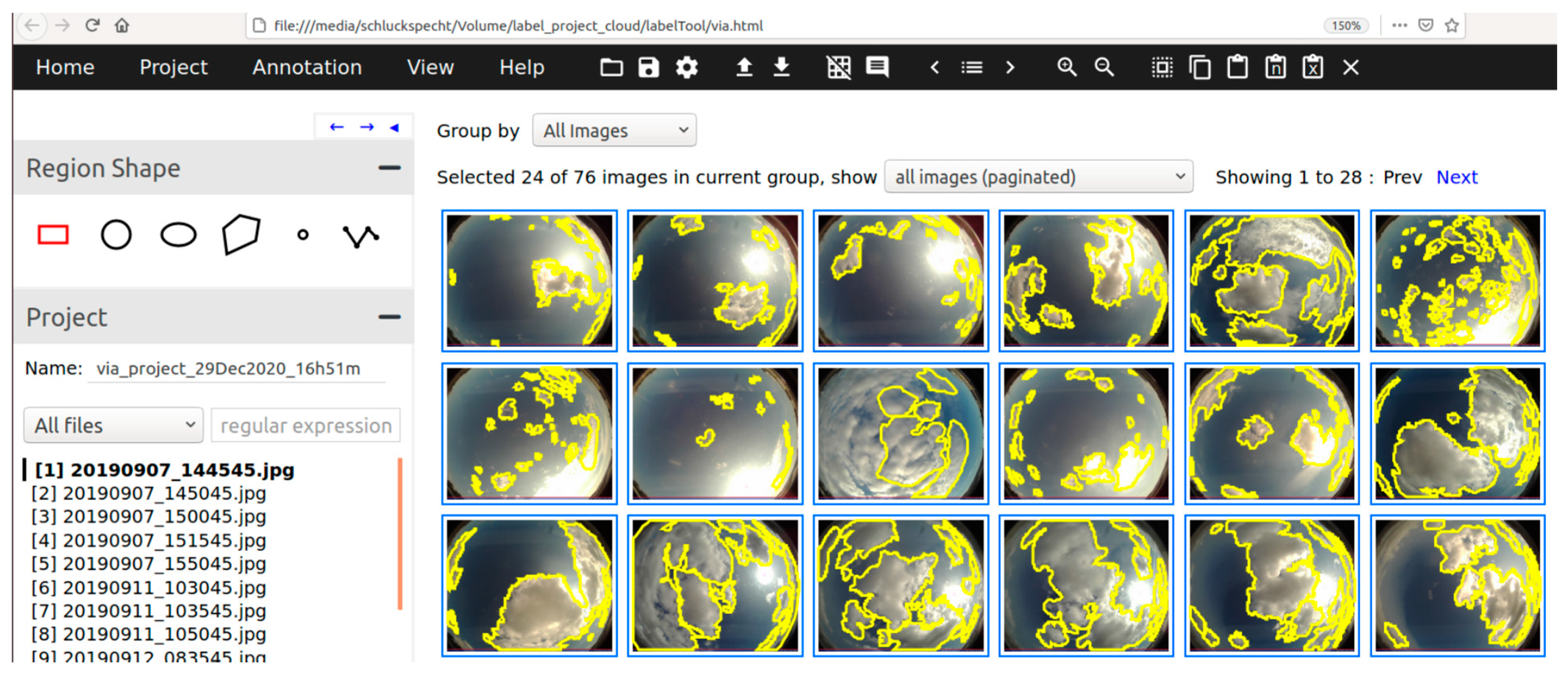Image resolution: width=1568 pixels, height=674 pixels.
Task: Click the regular expression filter field
Action: pyautogui.click(x=305, y=425)
